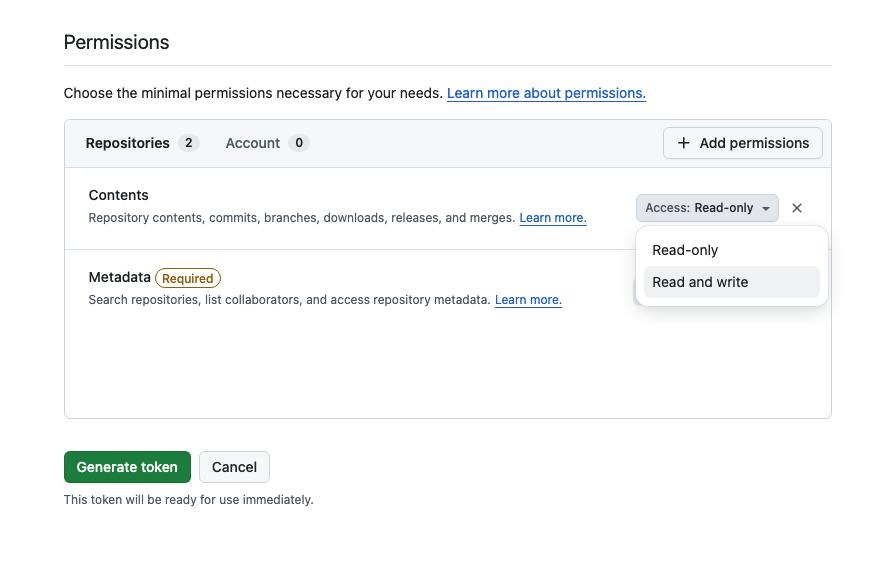Click the Repositories count badge showing 2
Viewport: 889px width, 561px height.
click(189, 143)
